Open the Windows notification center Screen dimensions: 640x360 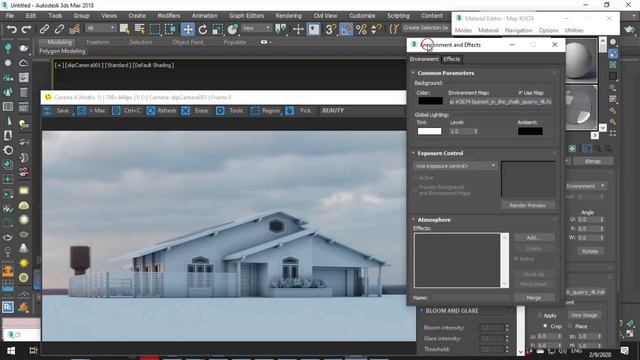click(x=624, y=351)
